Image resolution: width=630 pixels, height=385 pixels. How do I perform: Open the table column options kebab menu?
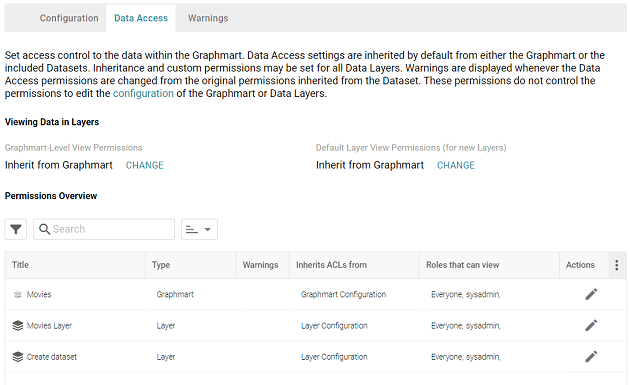(x=617, y=265)
